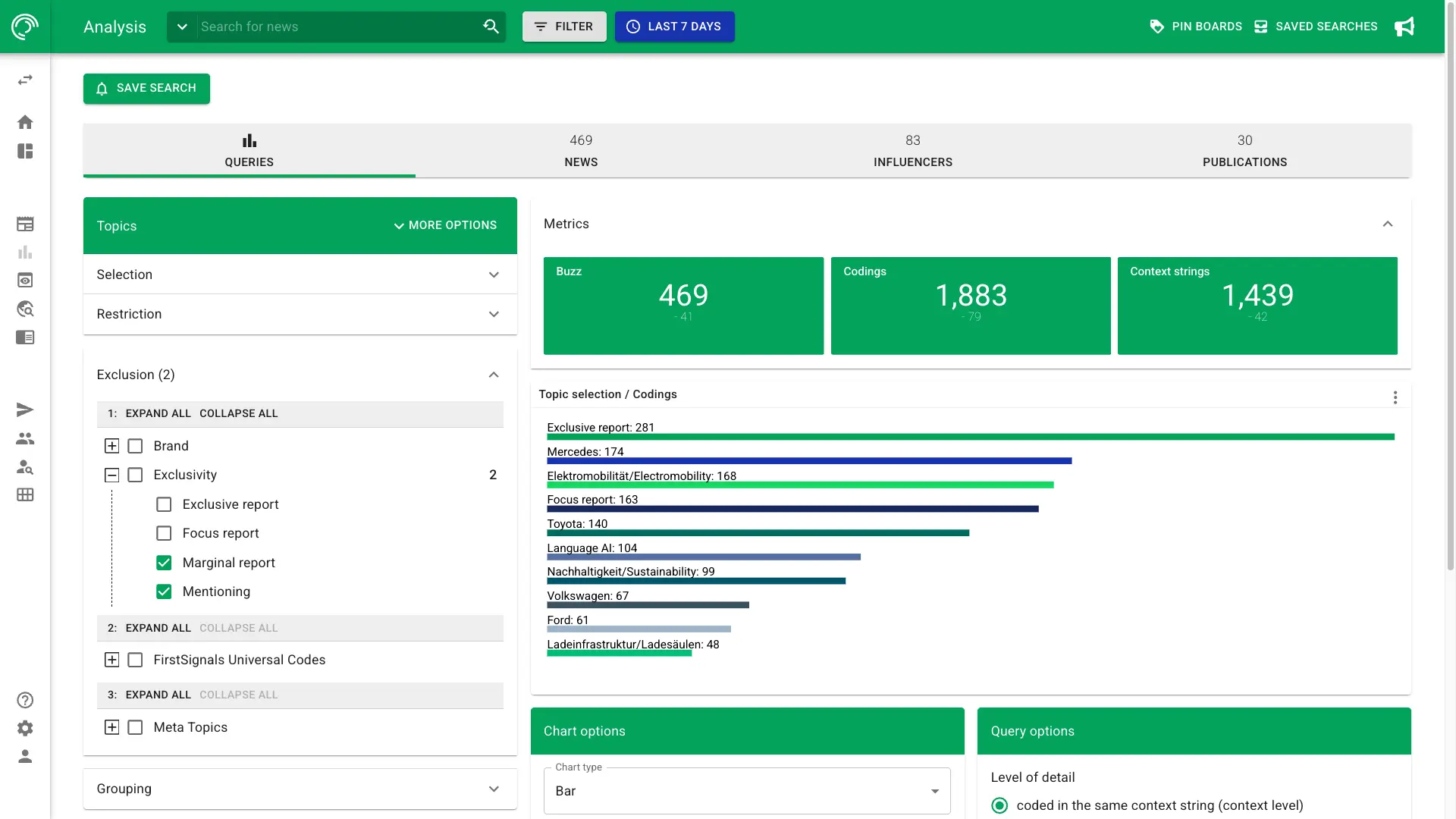Check the Focus report checkbox
The image size is (1456, 819).
164,533
